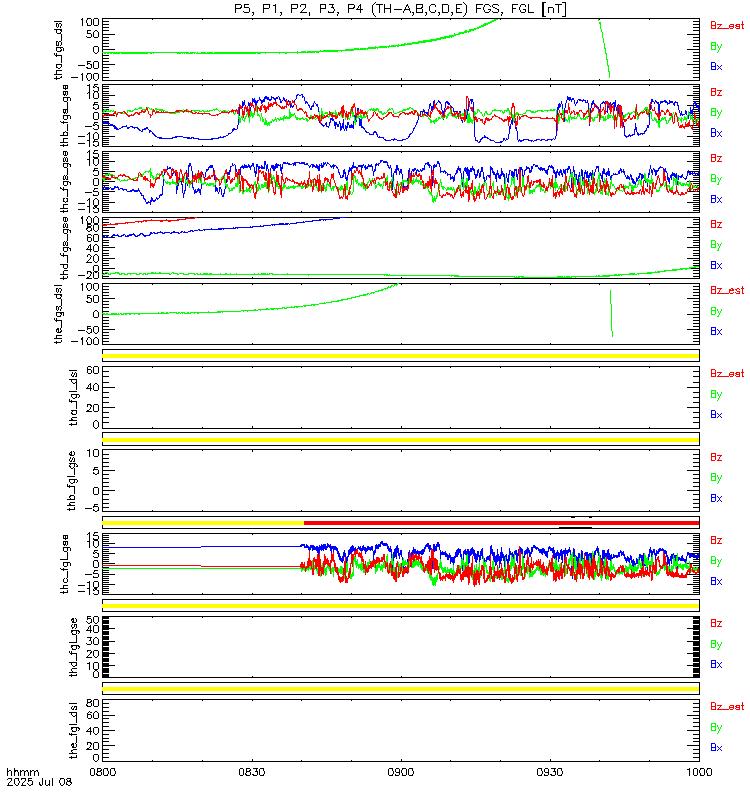750x800 pixels.
Task: Click the 0830 time tick label
Action: click(252, 772)
